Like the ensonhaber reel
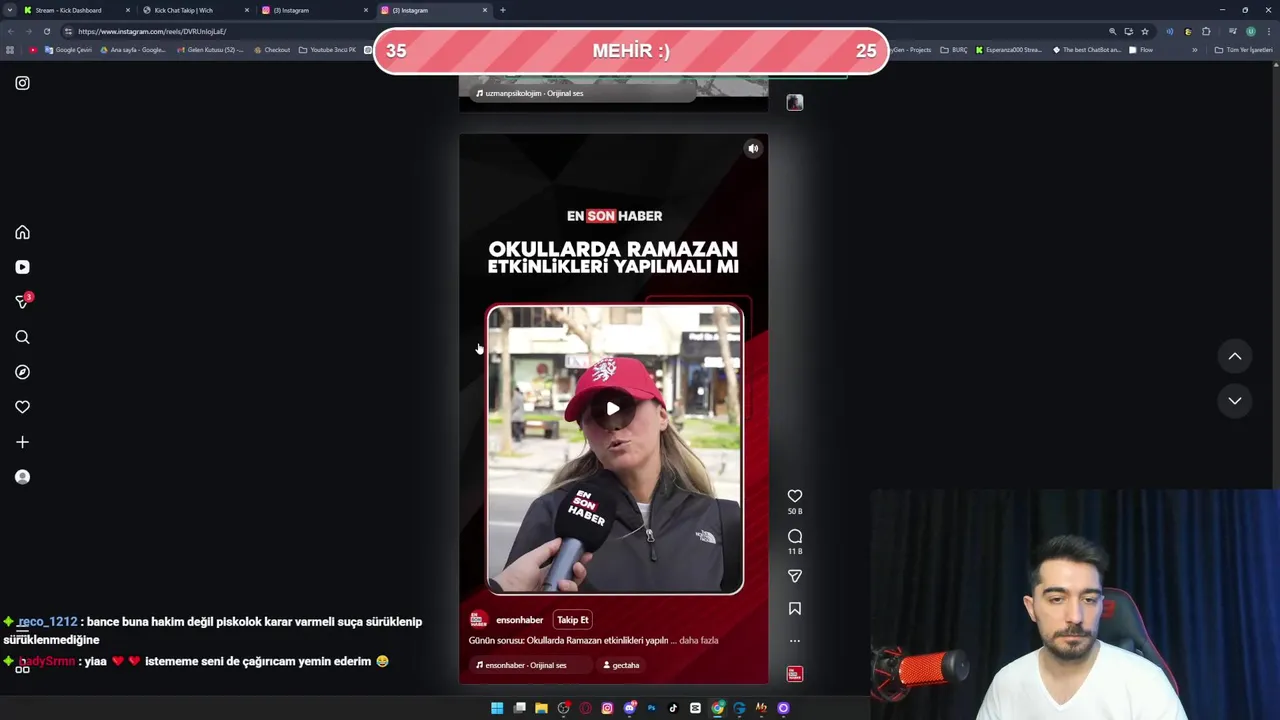The height and width of the screenshot is (720, 1280). (x=795, y=496)
